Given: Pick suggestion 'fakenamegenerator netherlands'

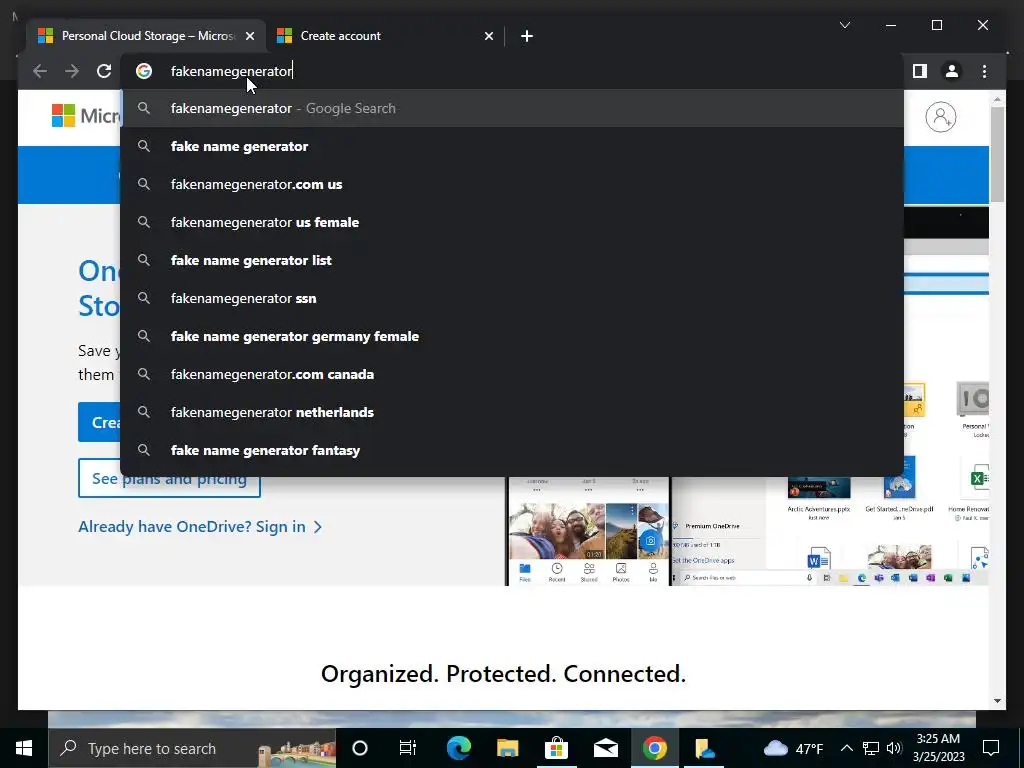Looking at the screenshot, I should 512,412.
